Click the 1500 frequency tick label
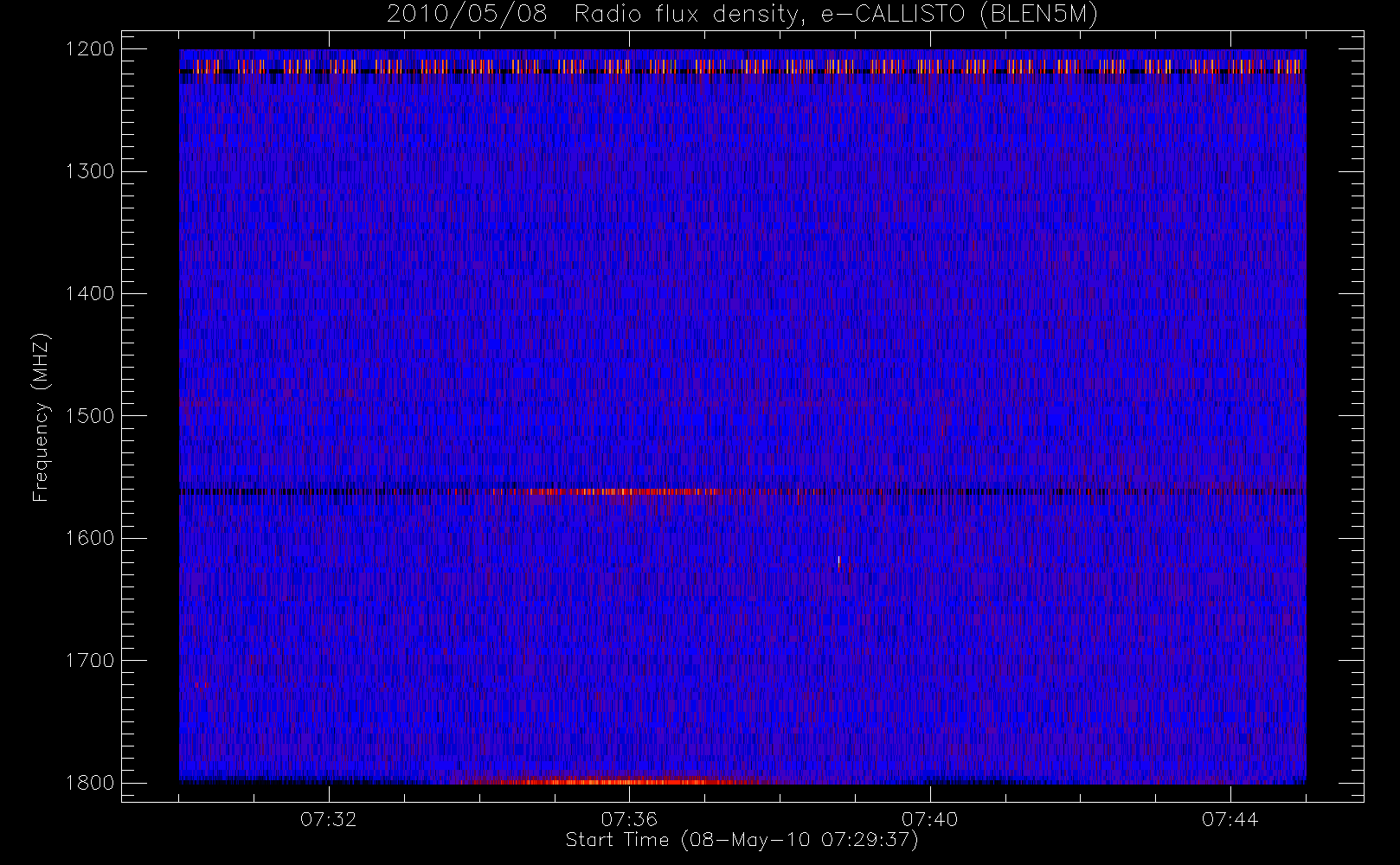This screenshot has height=865, width=1400. point(90,416)
